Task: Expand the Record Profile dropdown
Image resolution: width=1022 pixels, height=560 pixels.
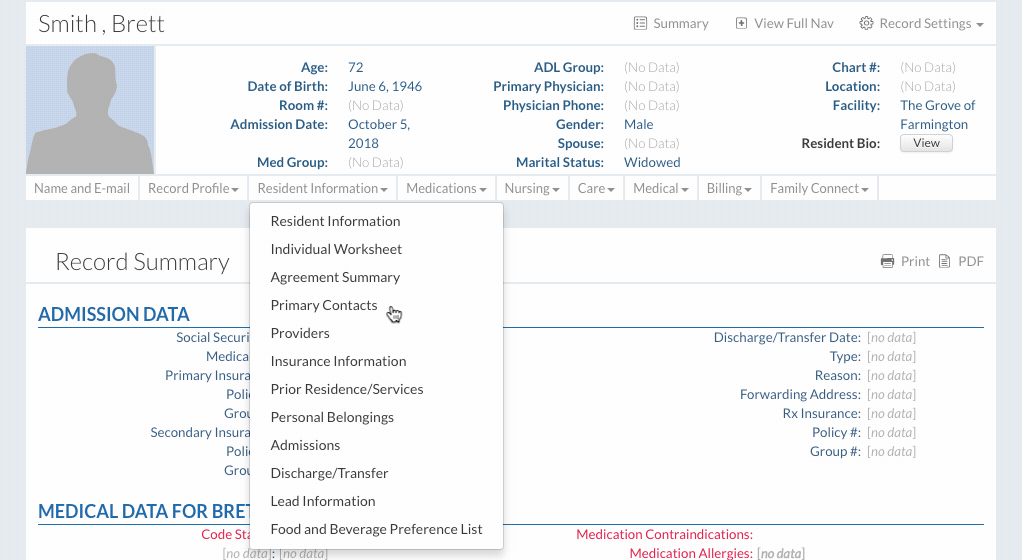Action: click(193, 188)
